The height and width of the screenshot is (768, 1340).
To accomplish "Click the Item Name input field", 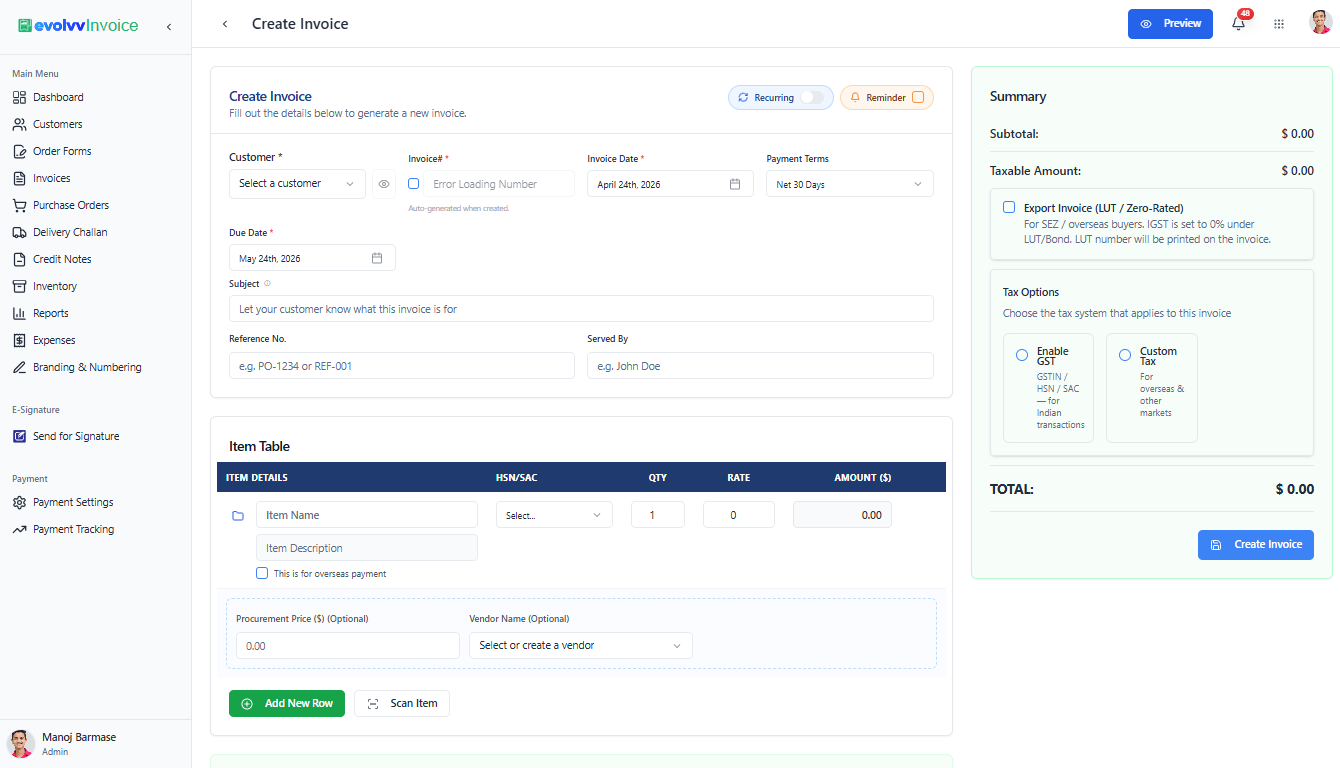I will pyautogui.click(x=367, y=515).
